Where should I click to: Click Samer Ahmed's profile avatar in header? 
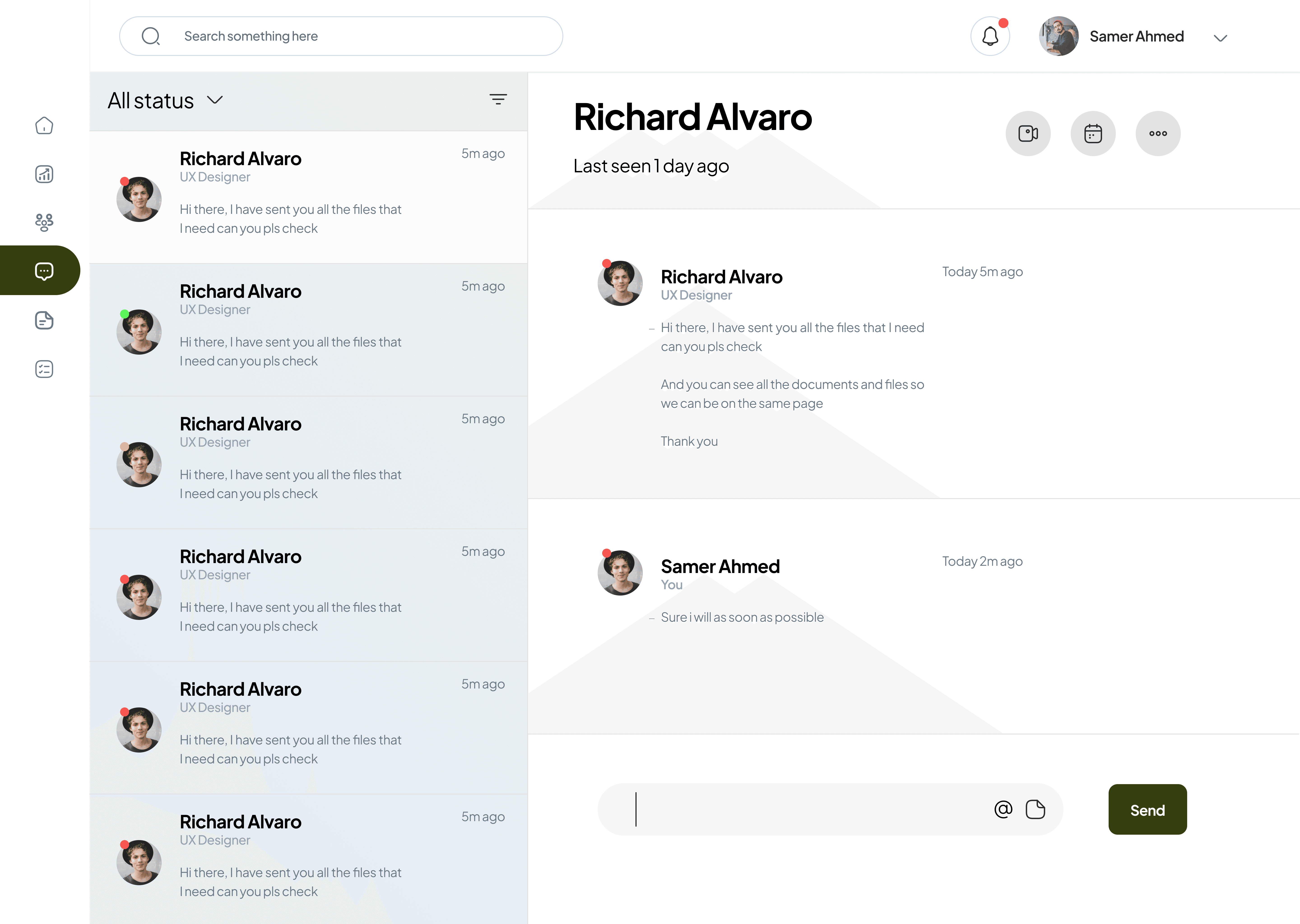pos(1059,36)
